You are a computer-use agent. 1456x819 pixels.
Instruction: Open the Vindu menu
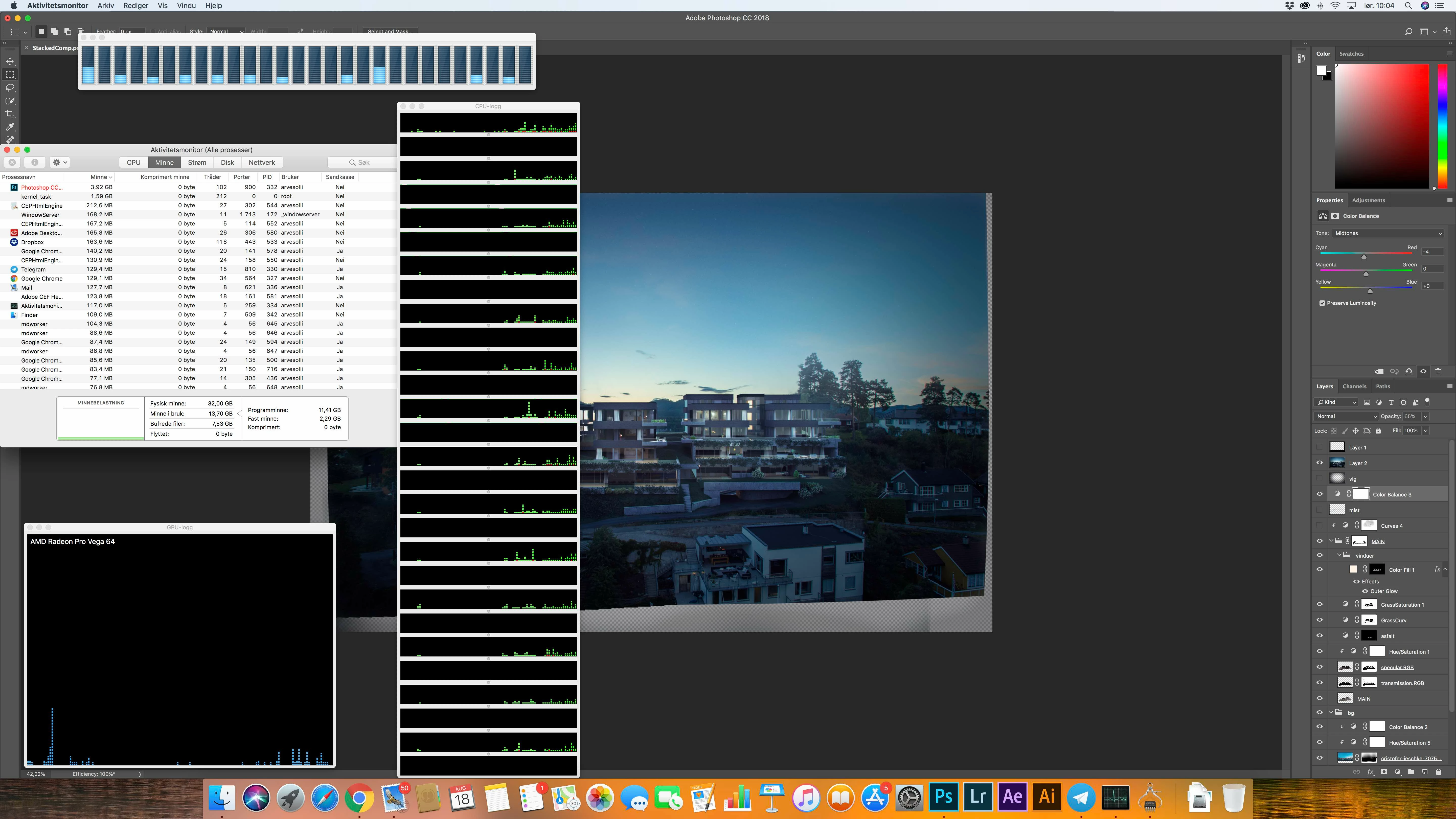tap(186, 6)
